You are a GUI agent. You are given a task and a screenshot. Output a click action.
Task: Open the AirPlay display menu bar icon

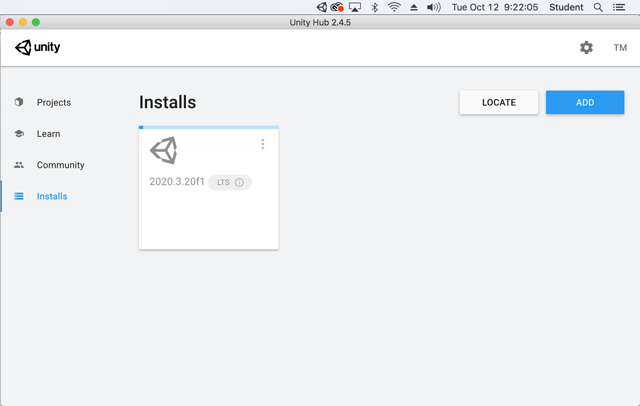point(355,7)
